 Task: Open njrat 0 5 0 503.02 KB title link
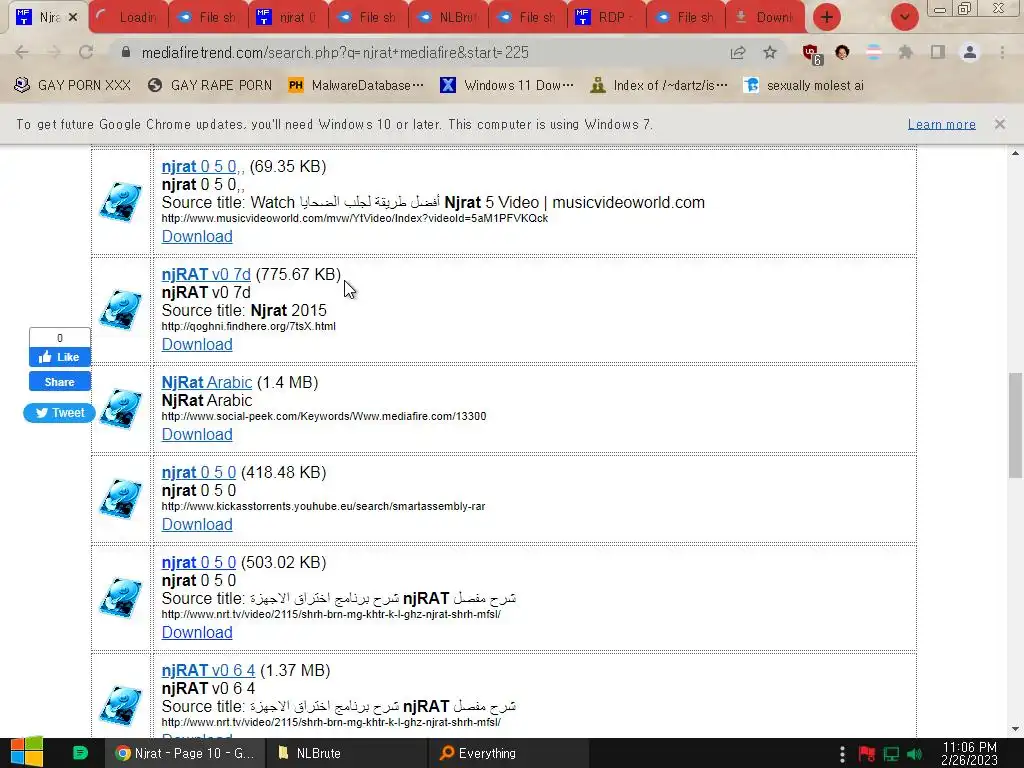[x=199, y=562]
